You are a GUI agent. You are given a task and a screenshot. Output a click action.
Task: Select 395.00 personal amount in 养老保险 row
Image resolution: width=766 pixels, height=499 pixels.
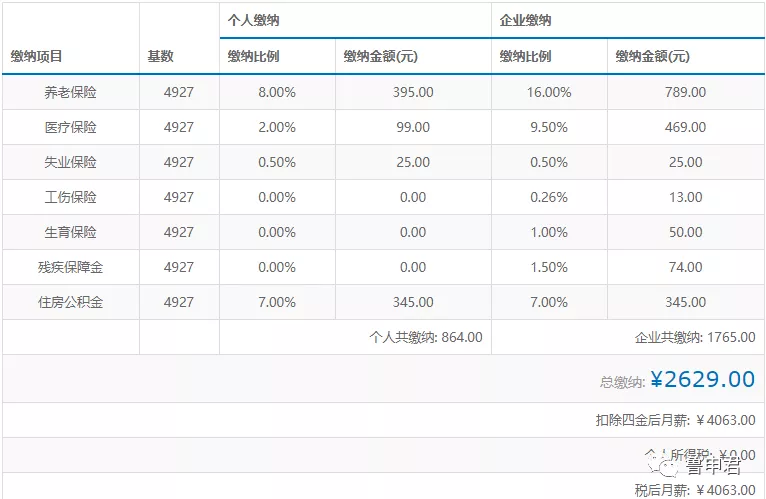pos(413,92)
